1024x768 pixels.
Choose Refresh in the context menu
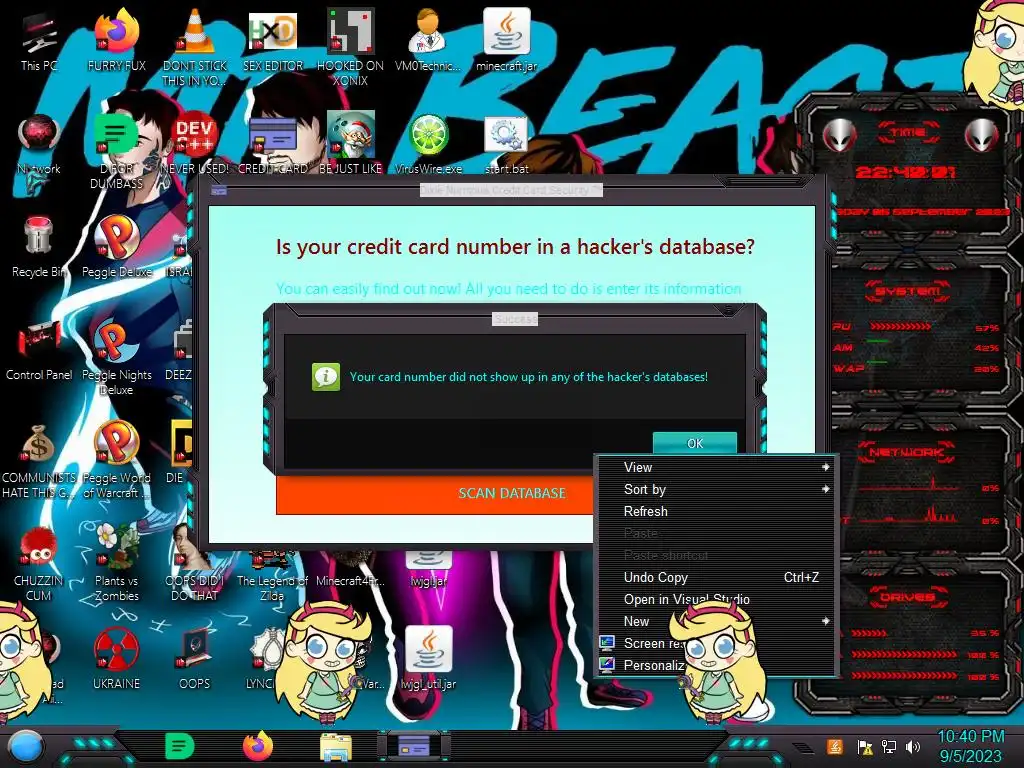(716, 511)
